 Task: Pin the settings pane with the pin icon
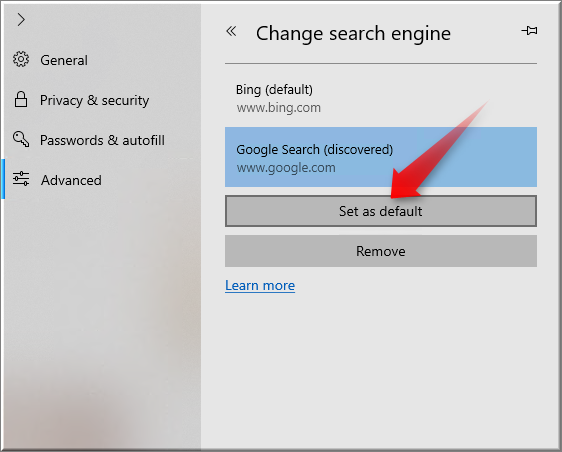click(529, 31)
